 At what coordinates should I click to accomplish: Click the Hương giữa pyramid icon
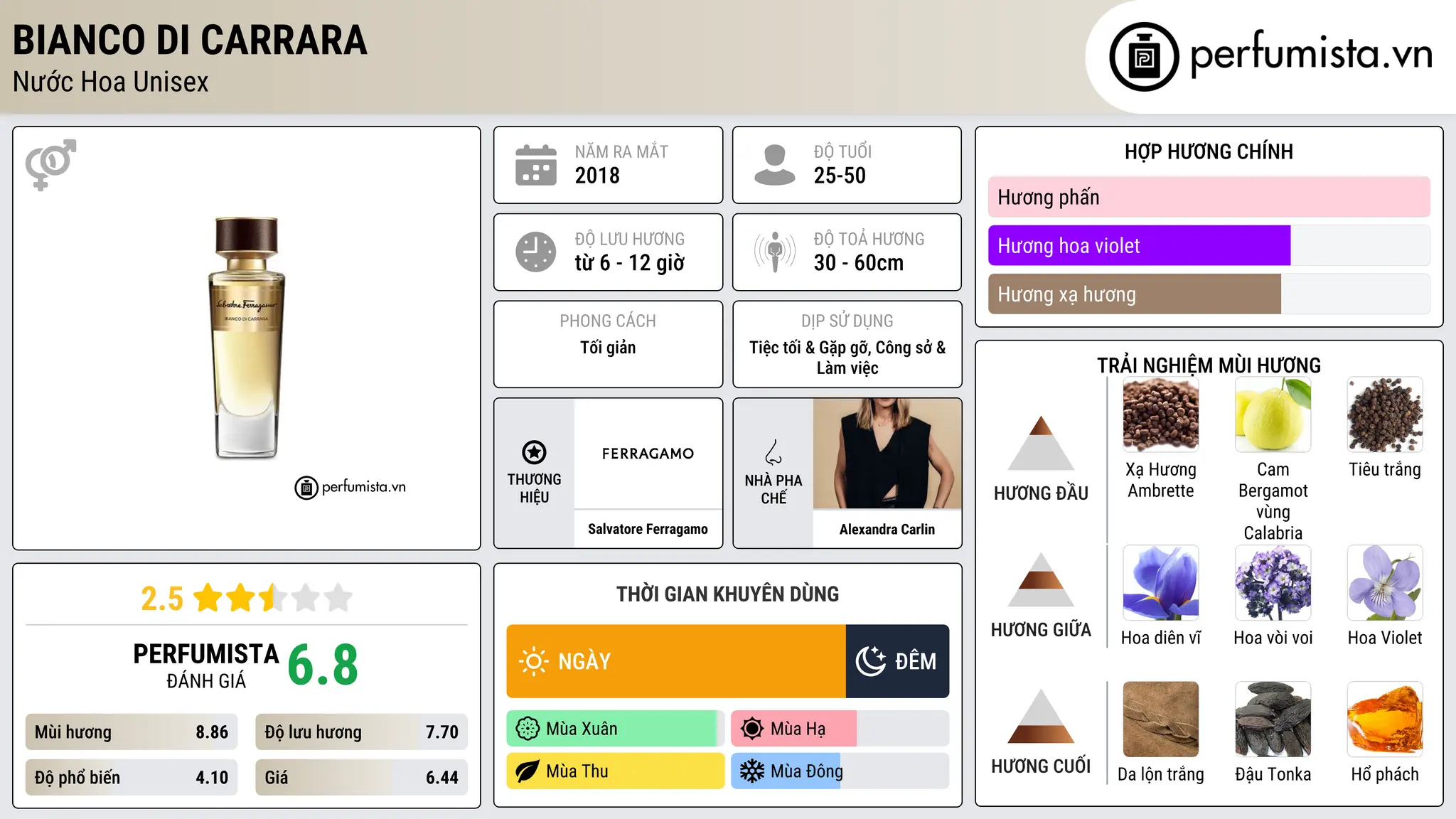click(x=1042, y=579)
